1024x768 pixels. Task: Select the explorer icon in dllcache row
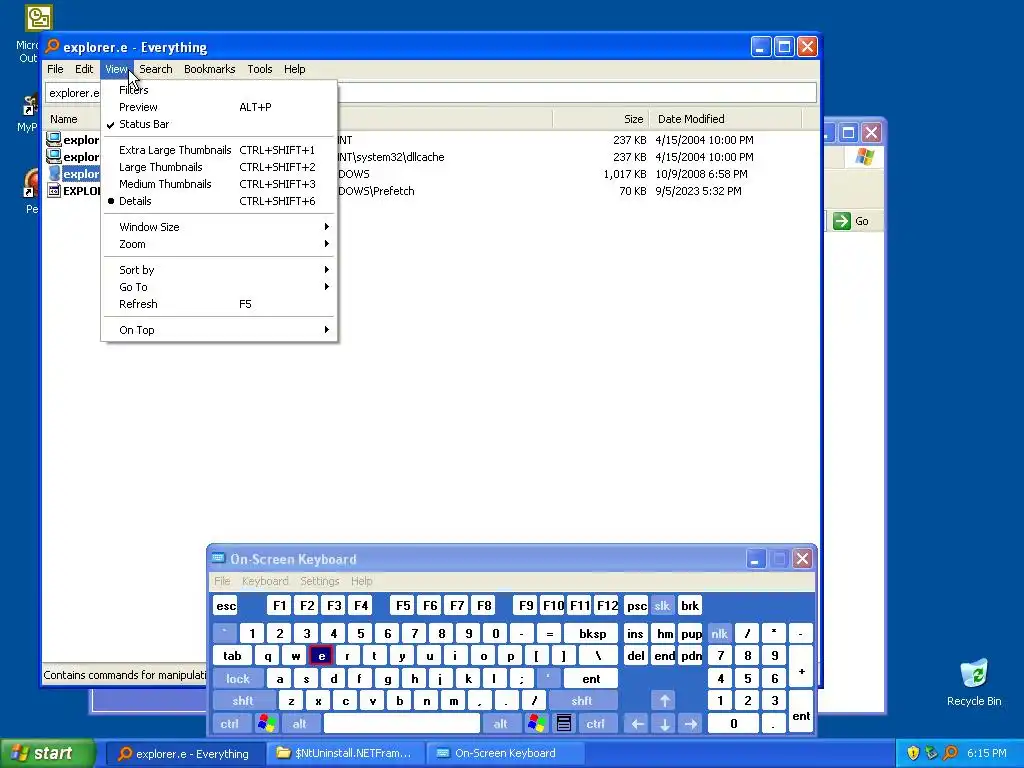pyautogui.click(x=54, y=156)
